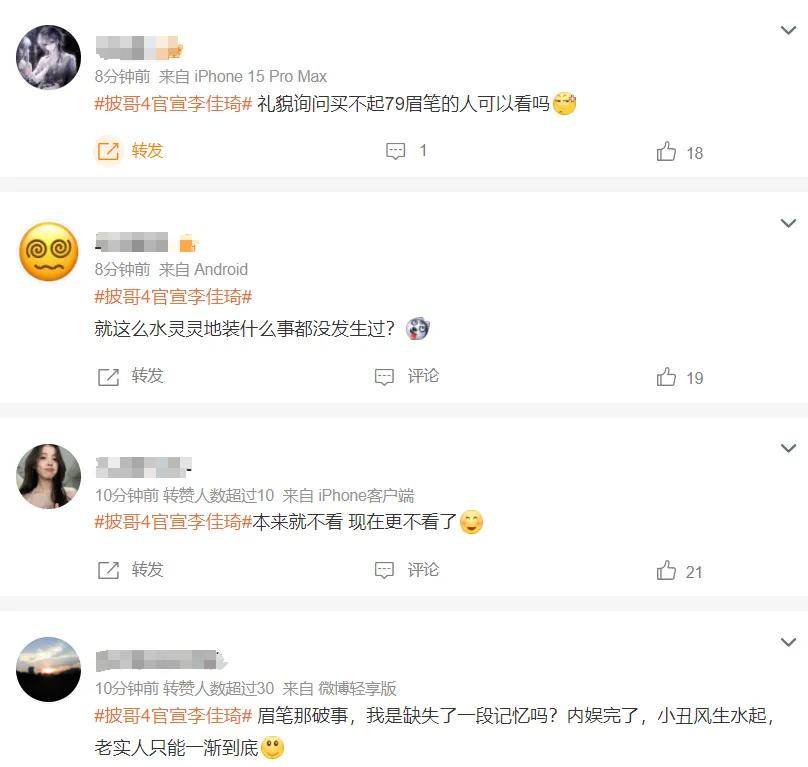
Task: Expand the chevron menu on Android post
Action: (788, 223)
